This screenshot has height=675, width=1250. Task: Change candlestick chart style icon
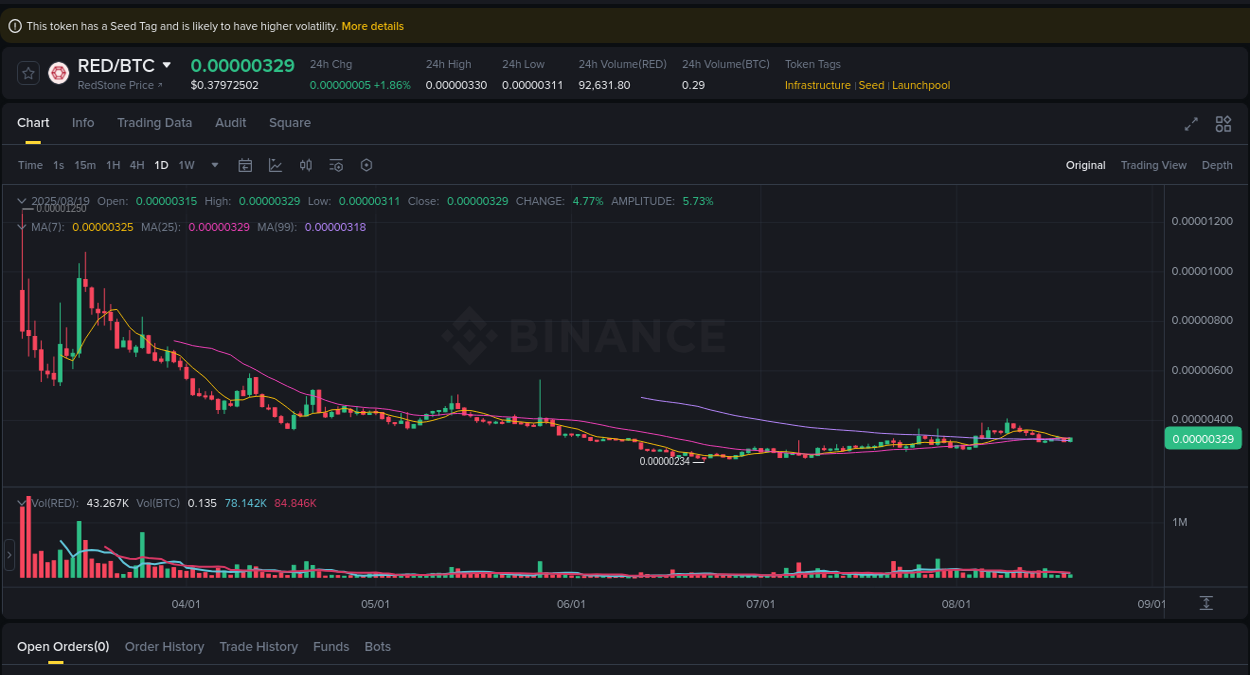point(306,165)
